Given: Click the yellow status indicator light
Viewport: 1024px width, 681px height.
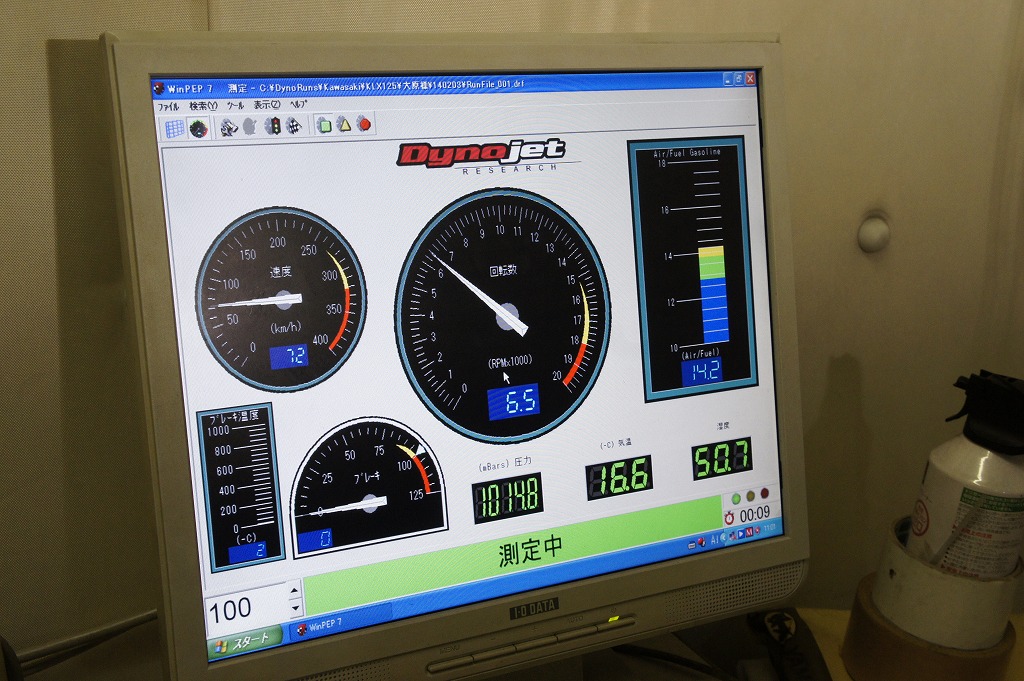Looking at the screenshot, I should click(750, 496).
